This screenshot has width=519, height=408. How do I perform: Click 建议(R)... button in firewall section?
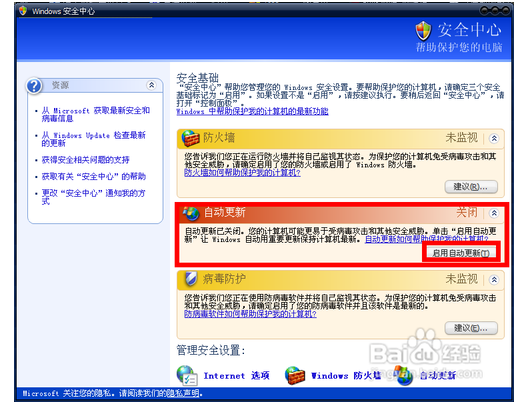(x=471, y=187)
